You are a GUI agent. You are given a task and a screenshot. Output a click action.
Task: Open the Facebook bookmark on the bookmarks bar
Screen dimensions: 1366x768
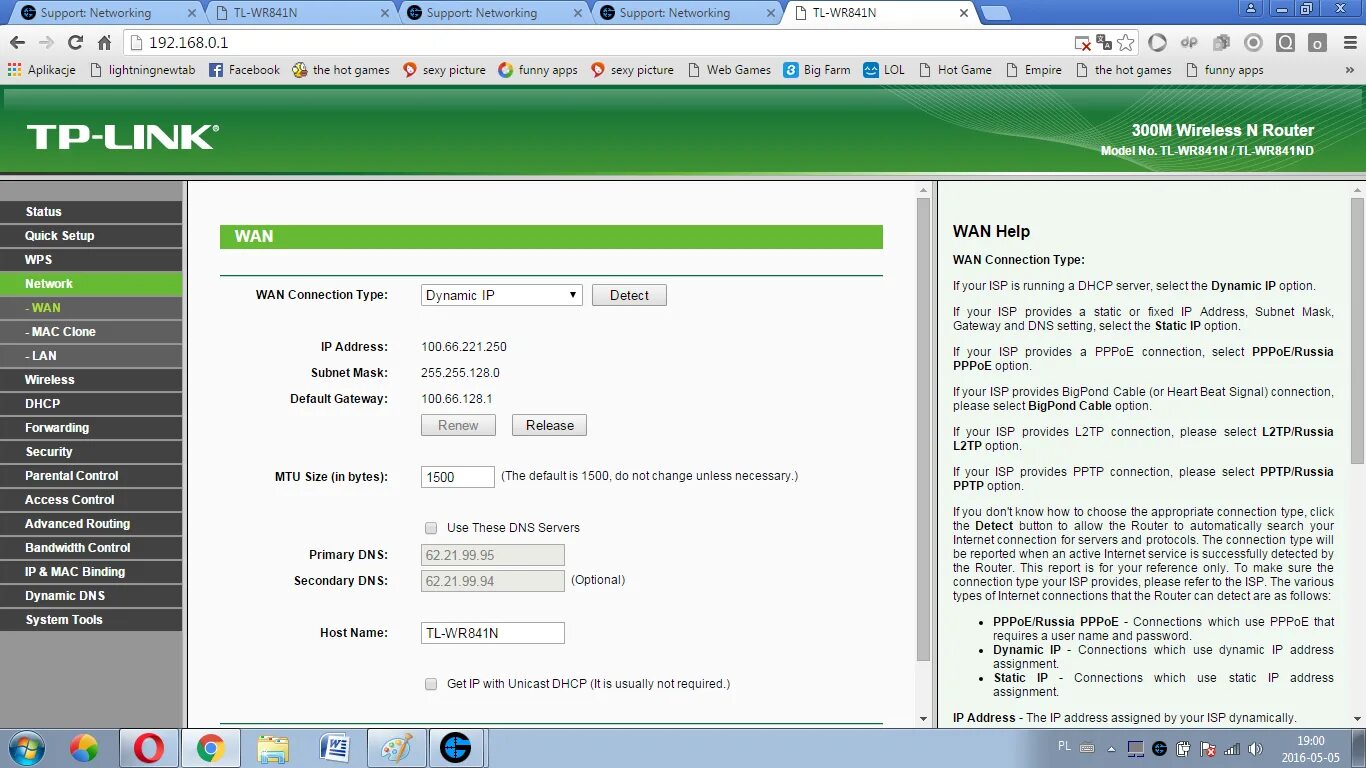coord(243,70)
